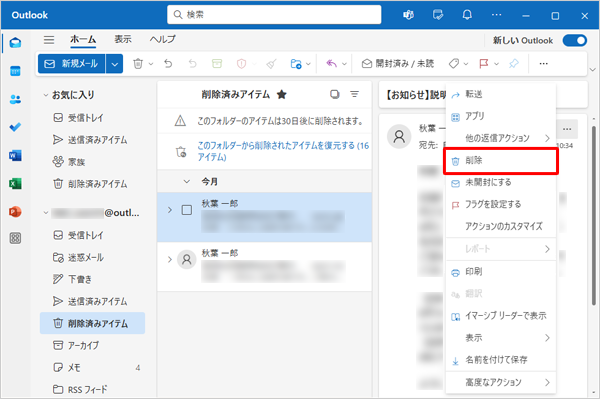Screen dimensions: 600x399
Task: Click the reply all arrow icon
Action: point(331,64)
